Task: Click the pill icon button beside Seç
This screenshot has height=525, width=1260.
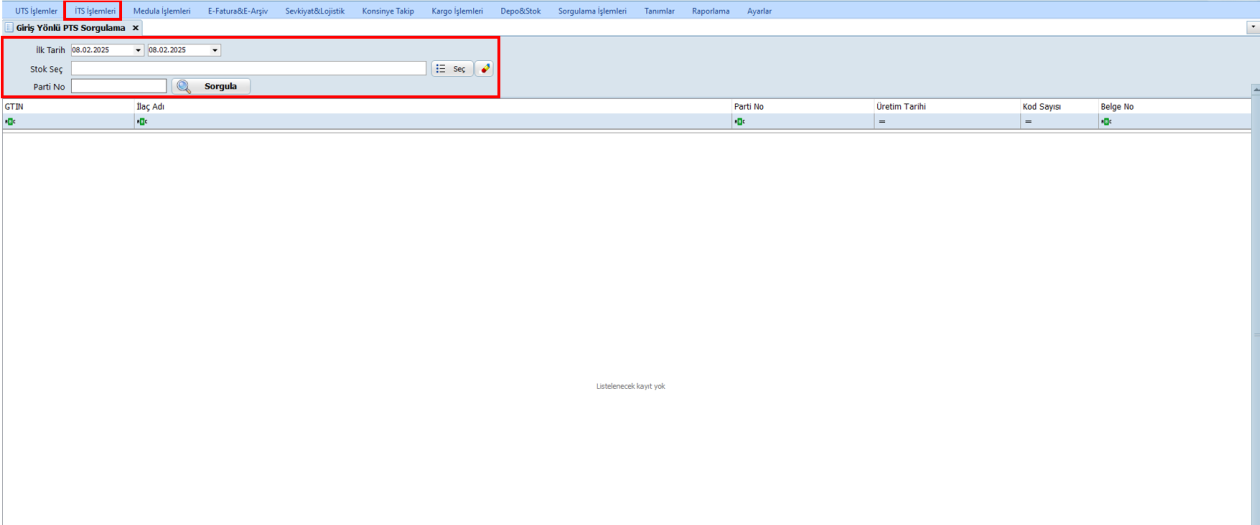Action: pyautogui.click(x=485, y=69)
